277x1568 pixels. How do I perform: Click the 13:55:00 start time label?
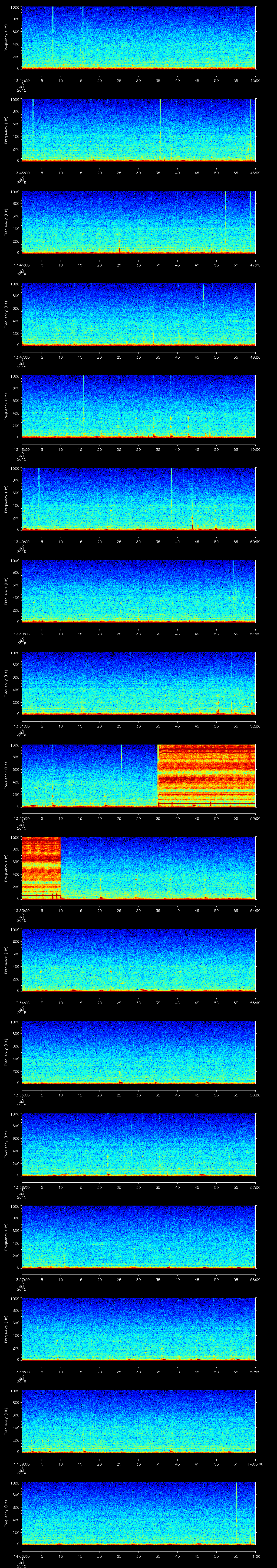point(21,1095)
